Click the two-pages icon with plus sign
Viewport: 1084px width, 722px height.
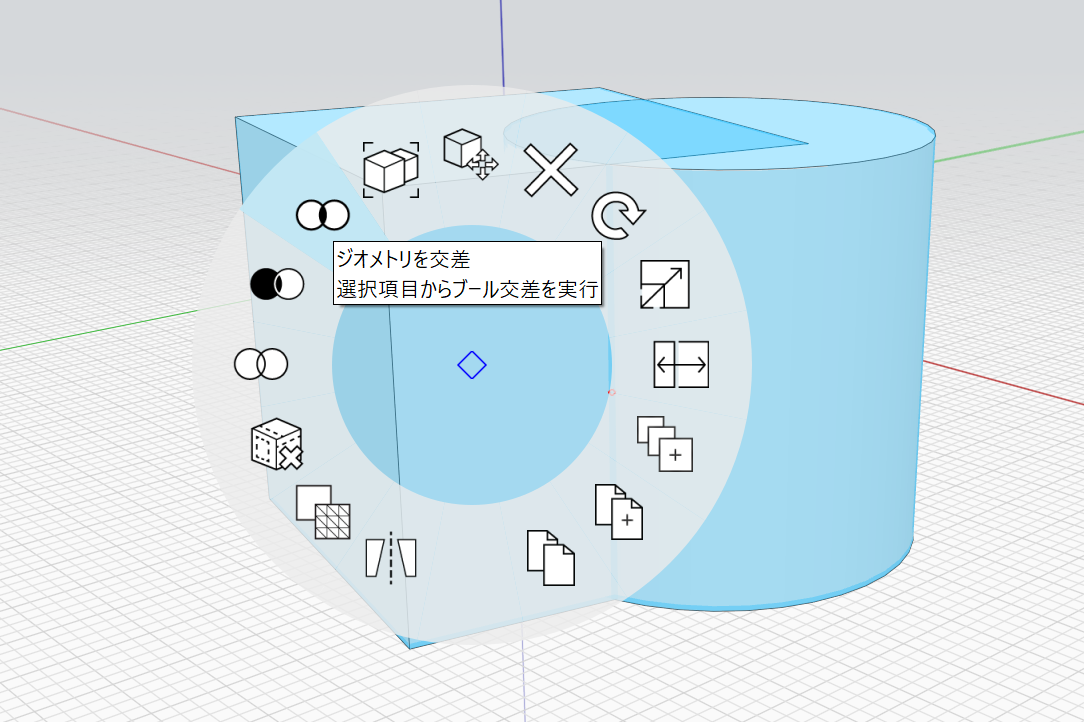pyautogui.click(x=619, y=511)
